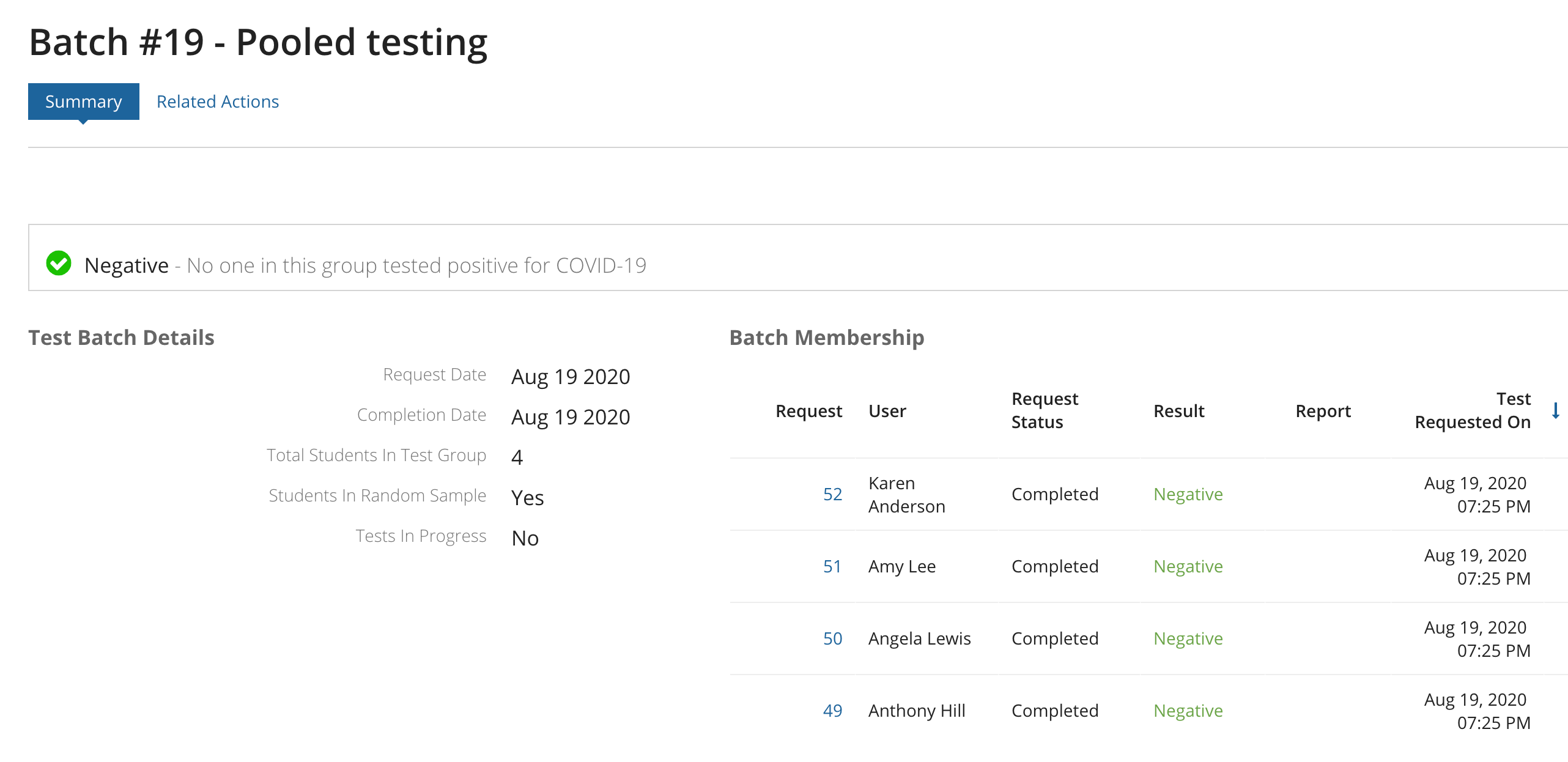Click the sort arrow beside Test Requested On

pyautogui.click(x=1556, y=410)
